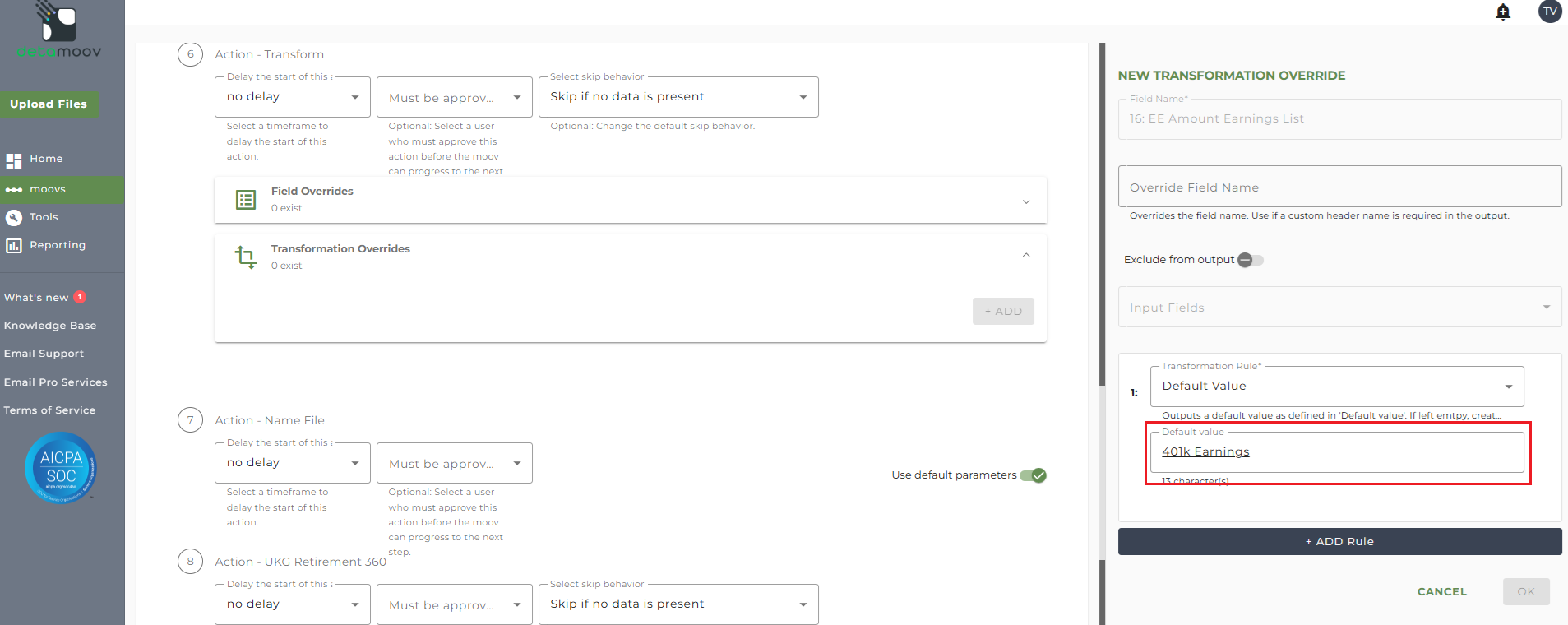Screen dimensions: 1568x625
Task: Click the Tools wrench icon
Action: click(14, 217)
